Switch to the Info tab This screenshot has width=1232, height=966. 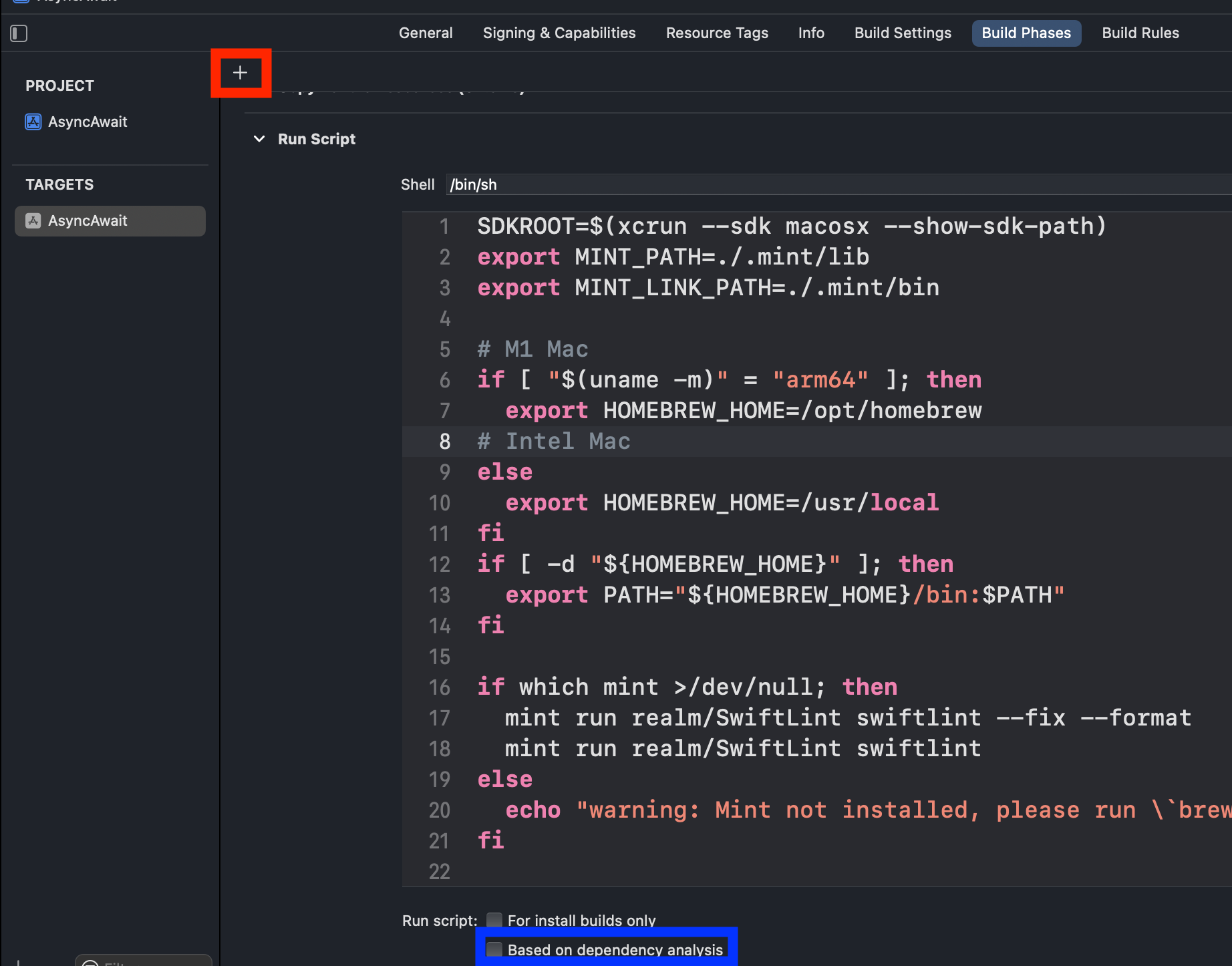811,33
